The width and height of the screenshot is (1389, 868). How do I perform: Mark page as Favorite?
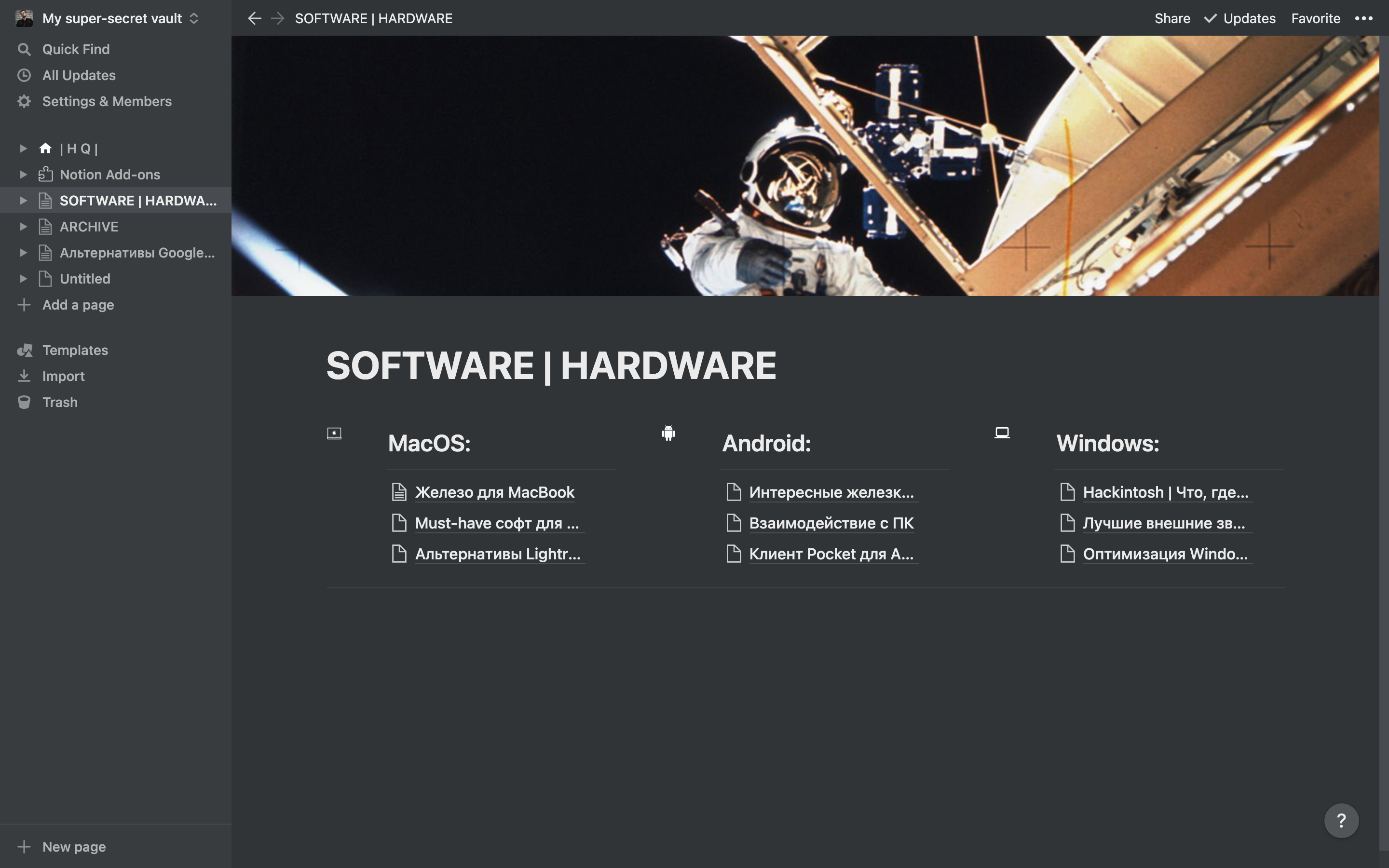coord(1315,18)
